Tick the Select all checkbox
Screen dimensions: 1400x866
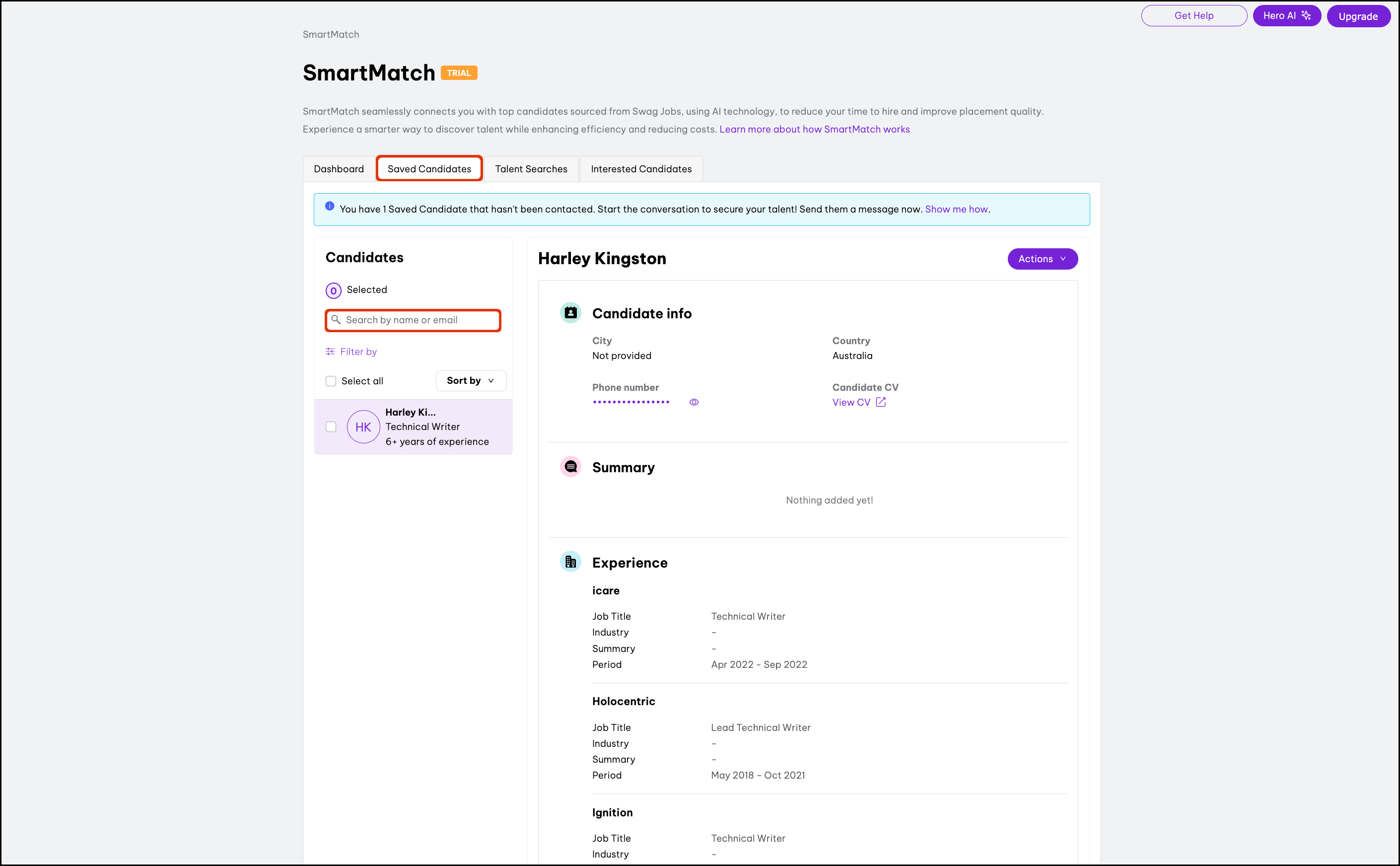(331, 381)
